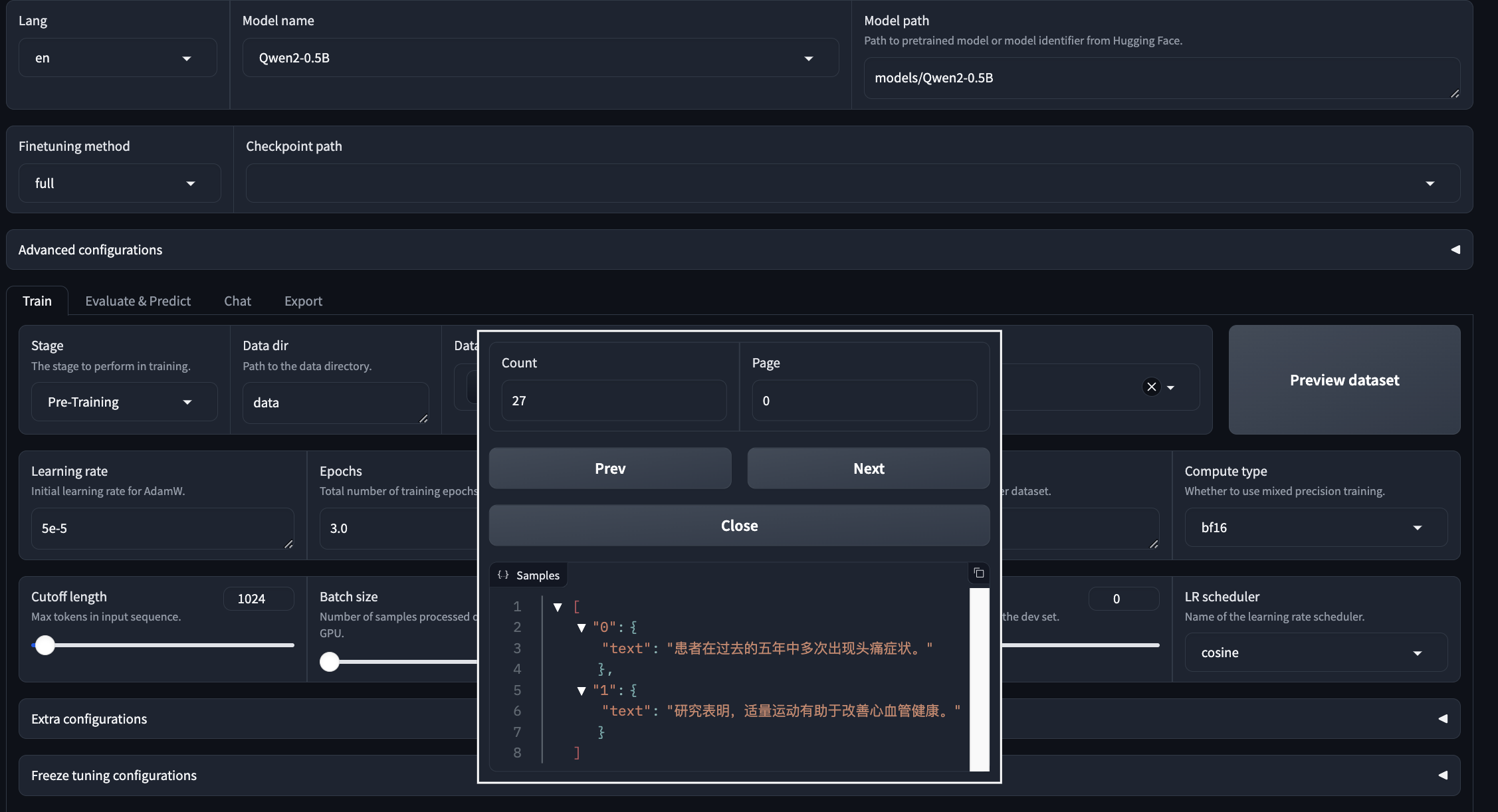Expand Freeze tuning configurations section

click(x=1443, y=775)
